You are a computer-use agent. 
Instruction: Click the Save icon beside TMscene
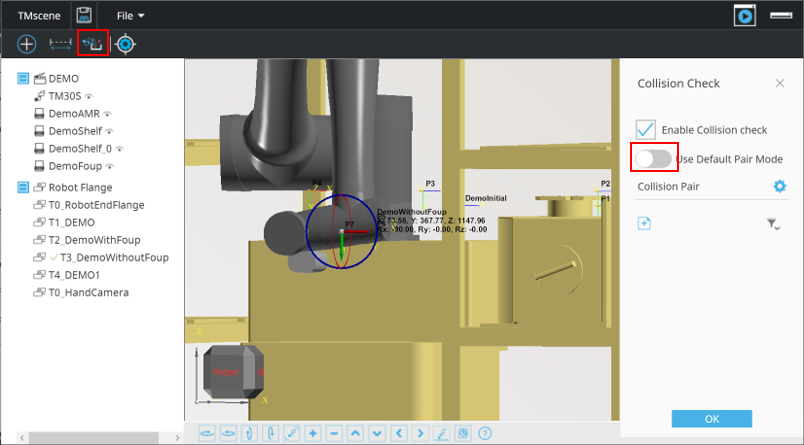[85, 16]
